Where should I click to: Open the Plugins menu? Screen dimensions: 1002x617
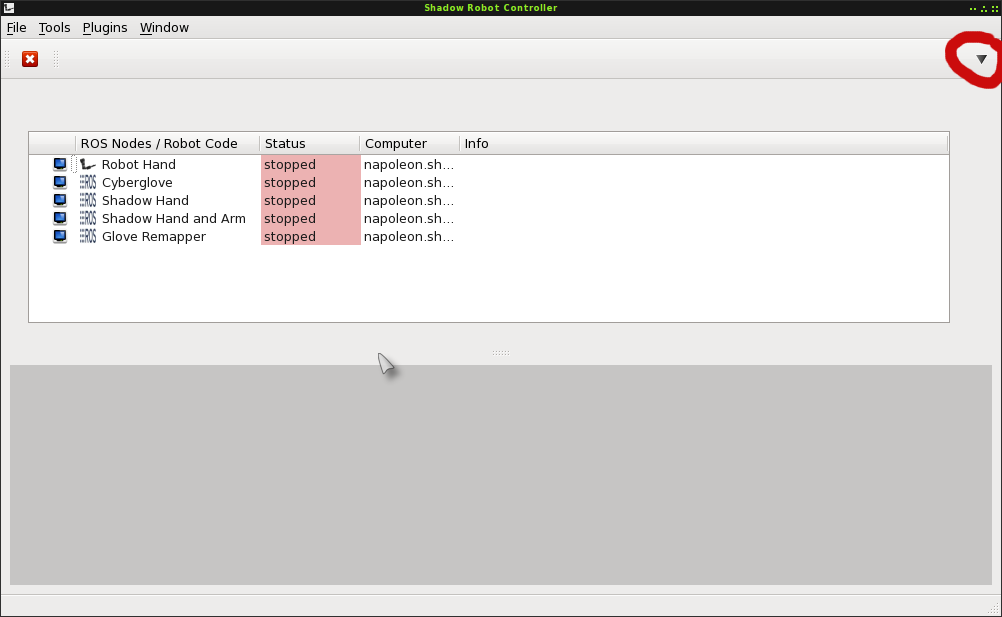pyautogui.click(x=105, y=27)
